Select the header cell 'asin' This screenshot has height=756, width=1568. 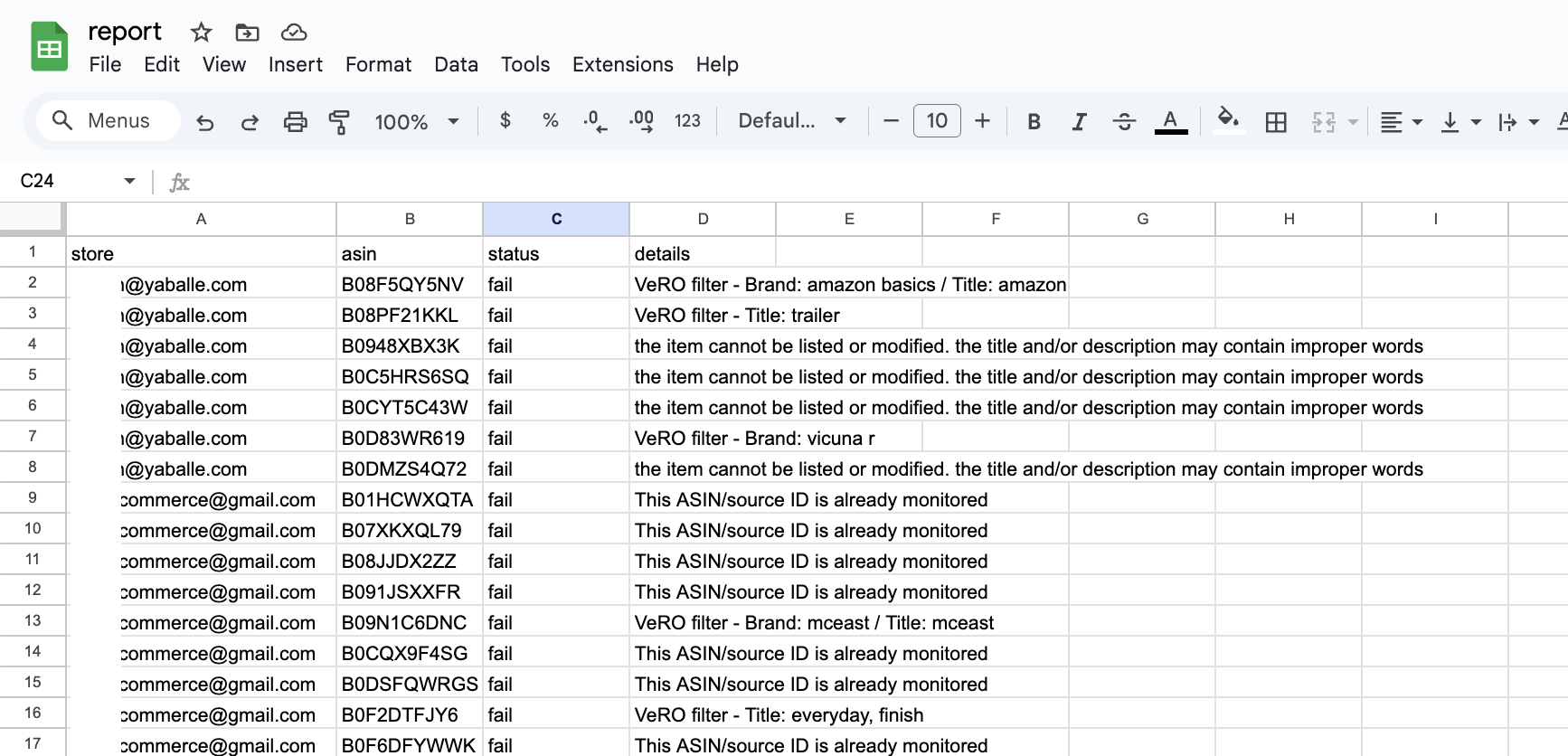click(410, 253)
